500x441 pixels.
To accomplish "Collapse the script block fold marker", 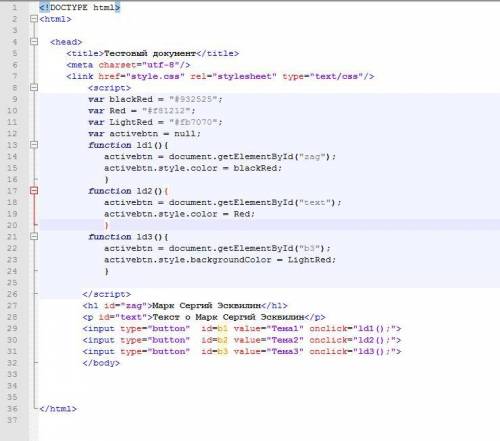I will (x=34, y=88).
